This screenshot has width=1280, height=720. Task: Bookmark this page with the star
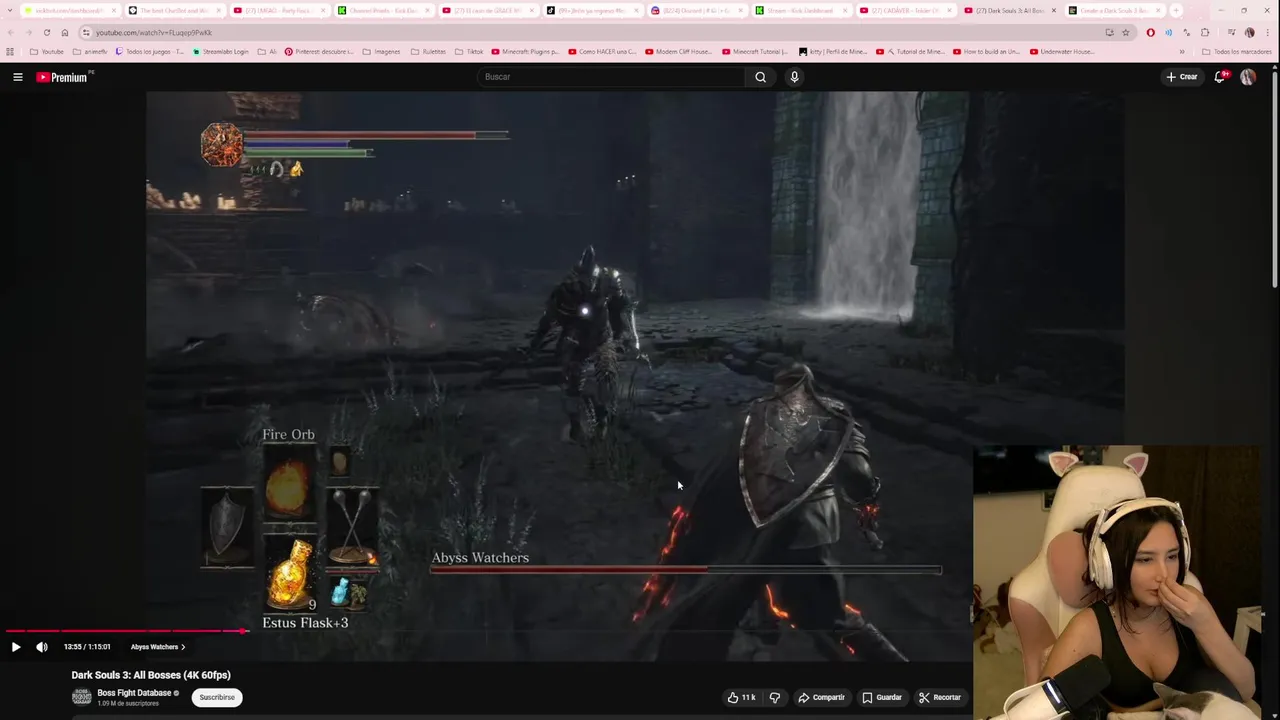[x=1126, y=32]
